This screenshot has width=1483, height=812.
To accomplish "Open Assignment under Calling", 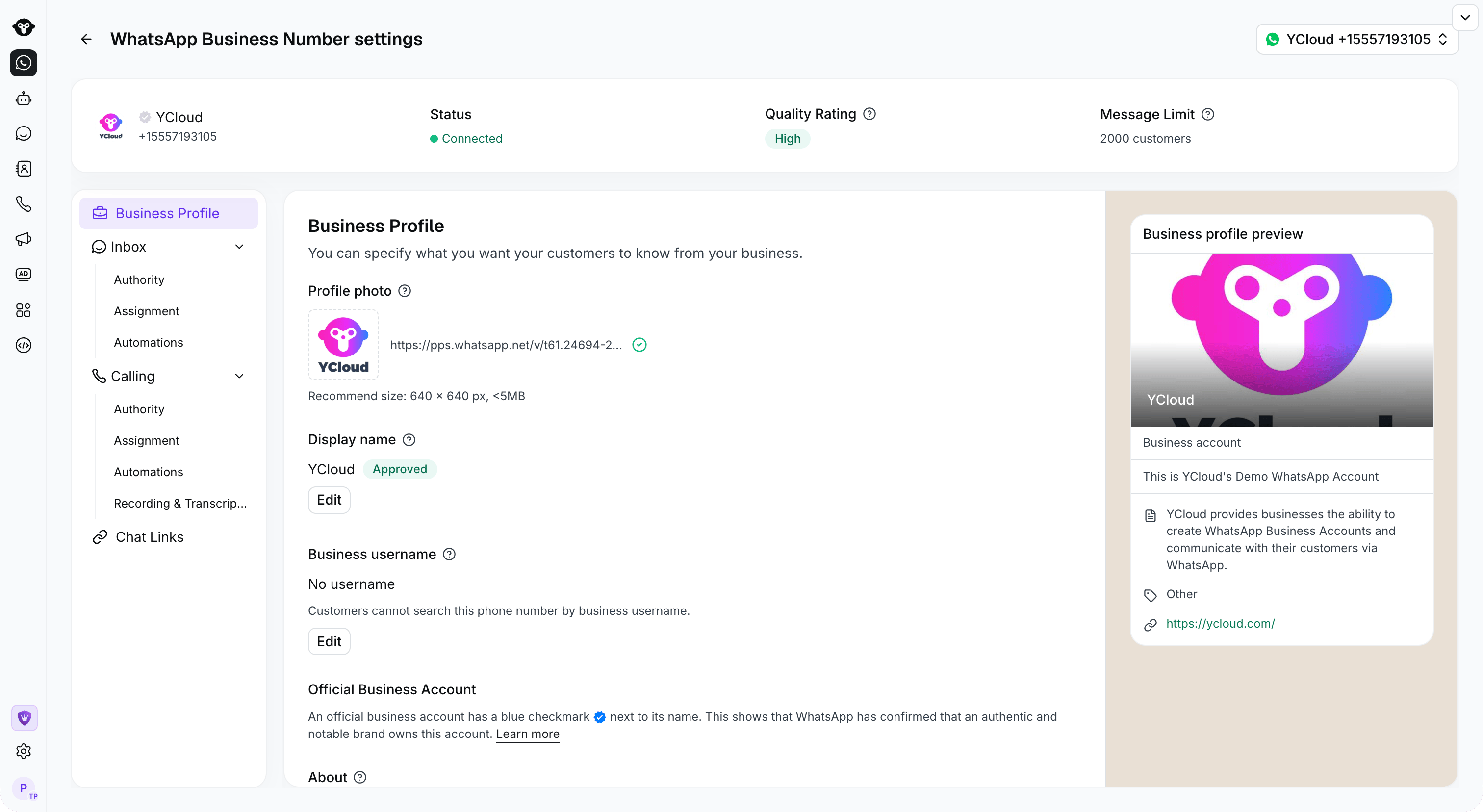I will (146, 441).
